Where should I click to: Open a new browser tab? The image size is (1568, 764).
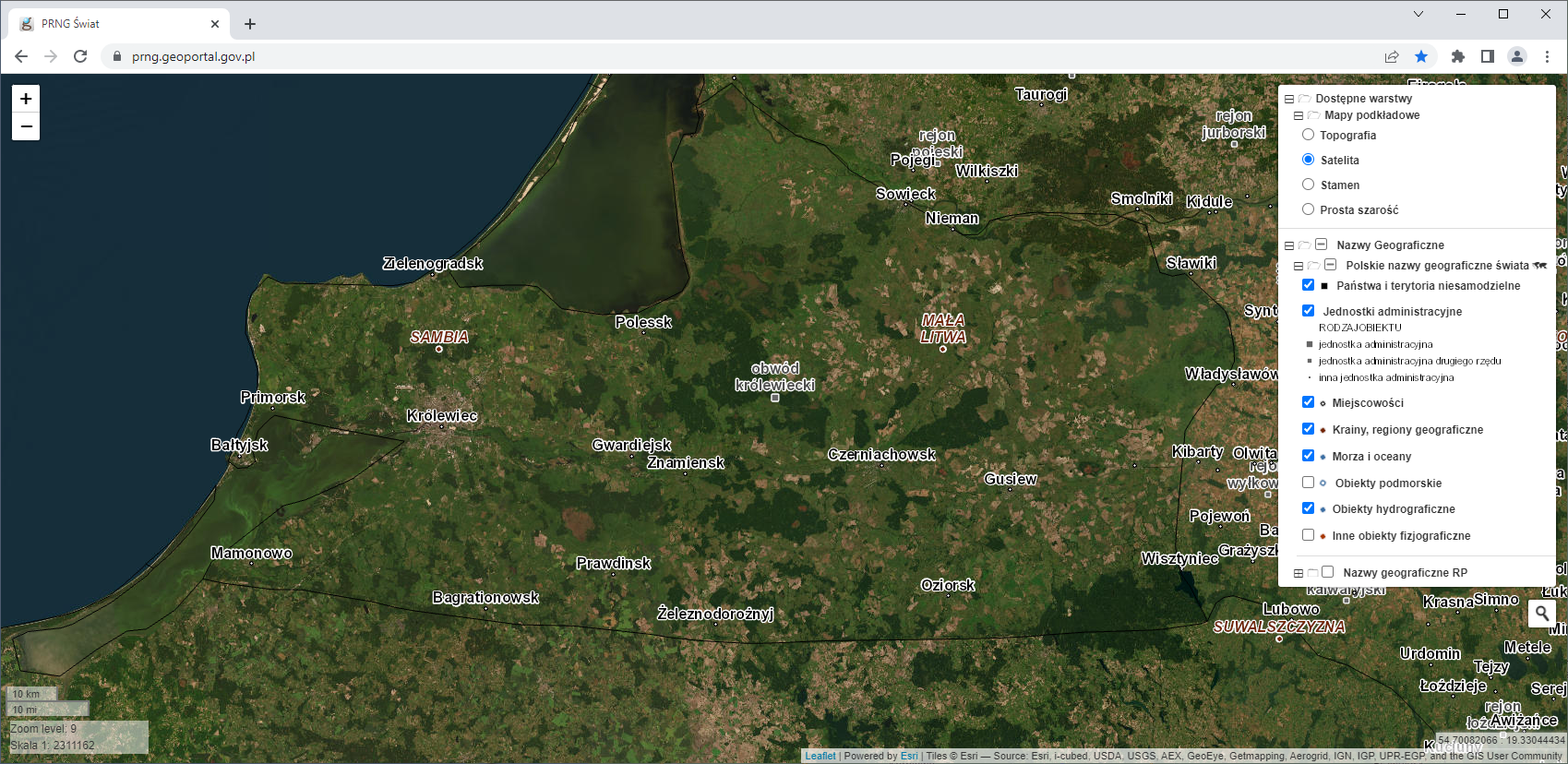[250, 24]
